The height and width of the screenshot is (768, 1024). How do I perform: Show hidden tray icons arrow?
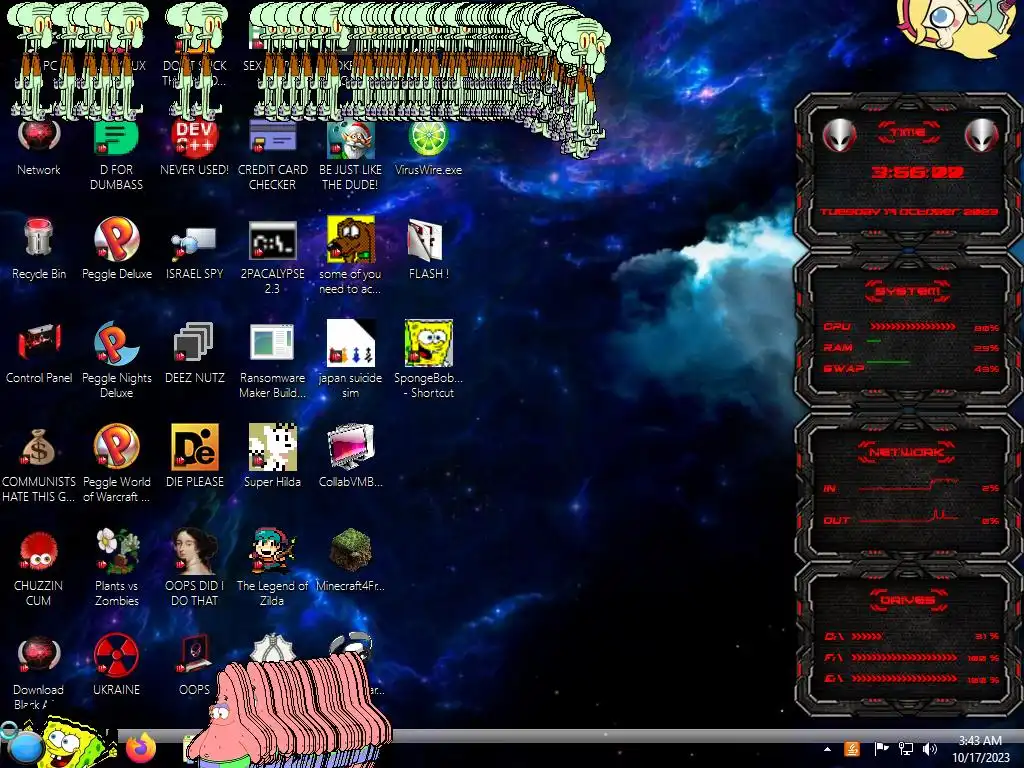coord(827,749)
